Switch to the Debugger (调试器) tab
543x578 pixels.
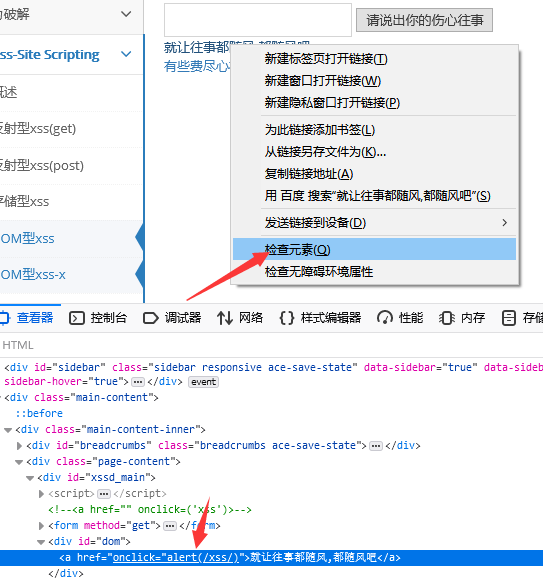172,318
